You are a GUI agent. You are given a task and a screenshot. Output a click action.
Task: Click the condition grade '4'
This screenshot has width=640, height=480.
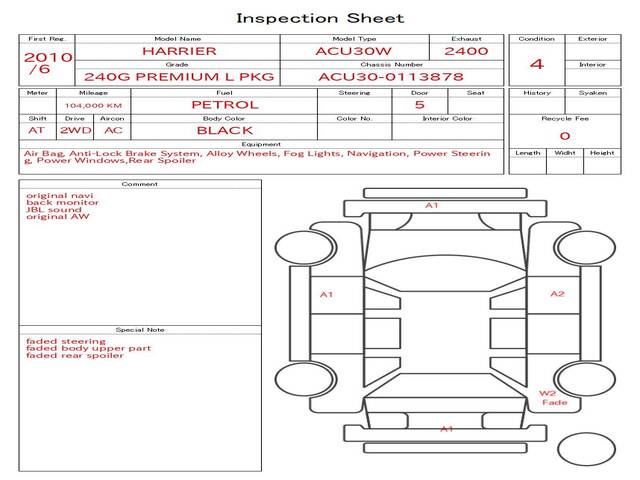click(x=537, y=64)
